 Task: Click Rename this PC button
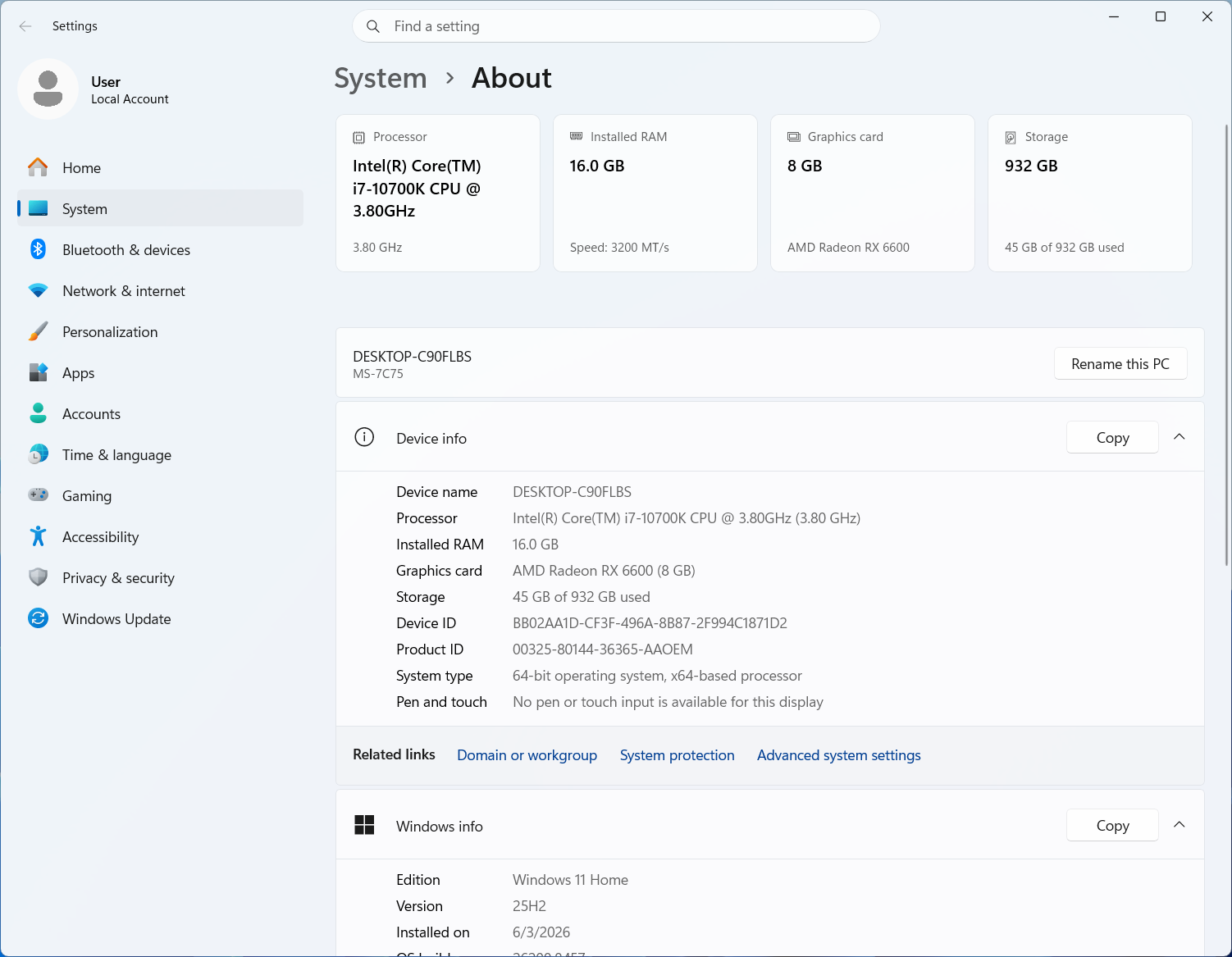tap(1120, 363)
